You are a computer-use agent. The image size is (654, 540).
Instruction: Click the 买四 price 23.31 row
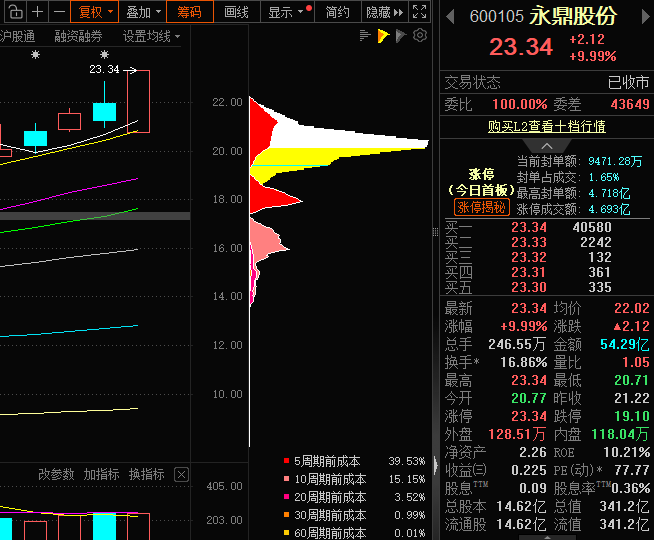[x=528, y=272]
